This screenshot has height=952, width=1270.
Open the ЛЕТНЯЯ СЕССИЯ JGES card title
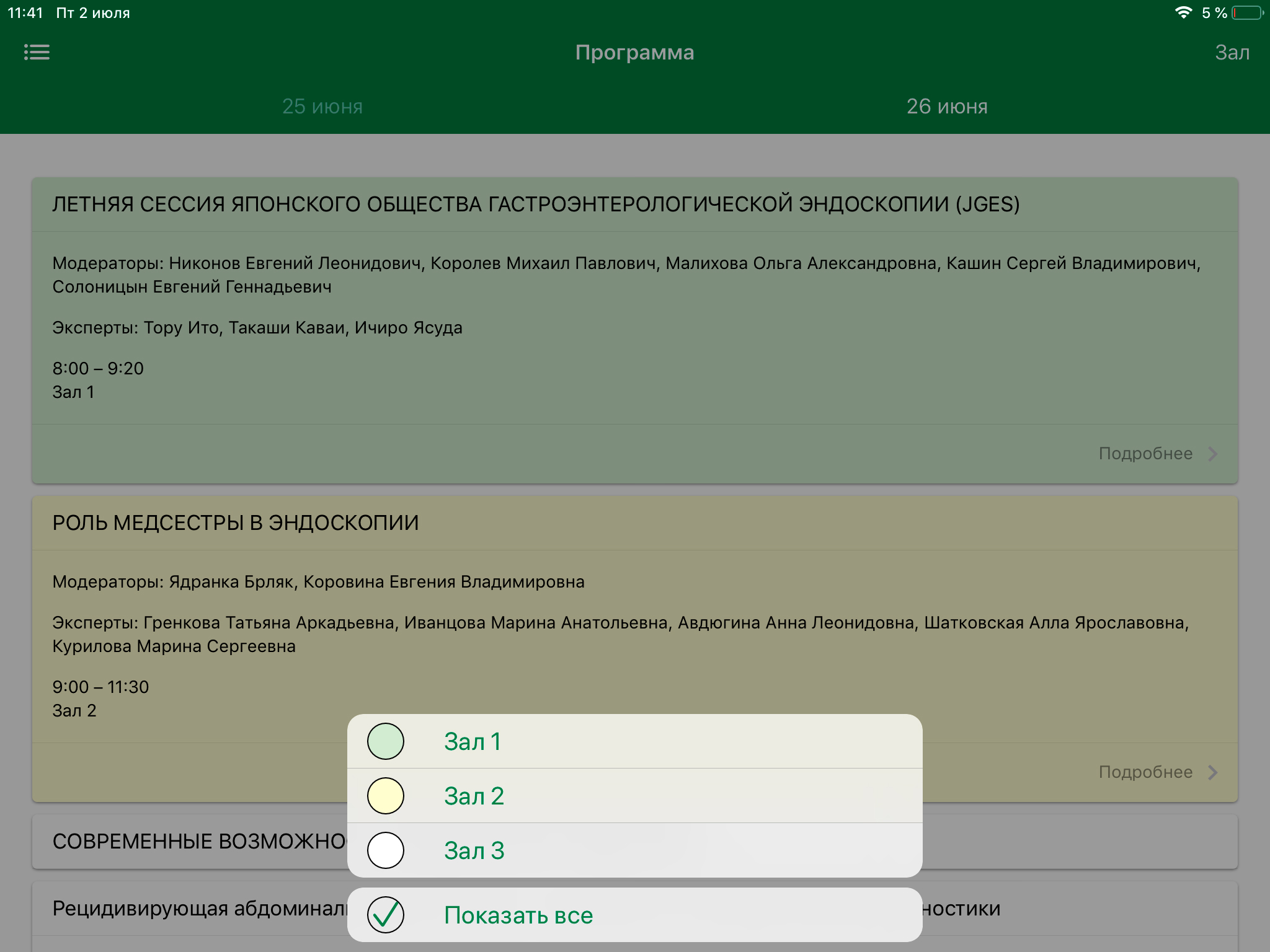tap(536, 205)
